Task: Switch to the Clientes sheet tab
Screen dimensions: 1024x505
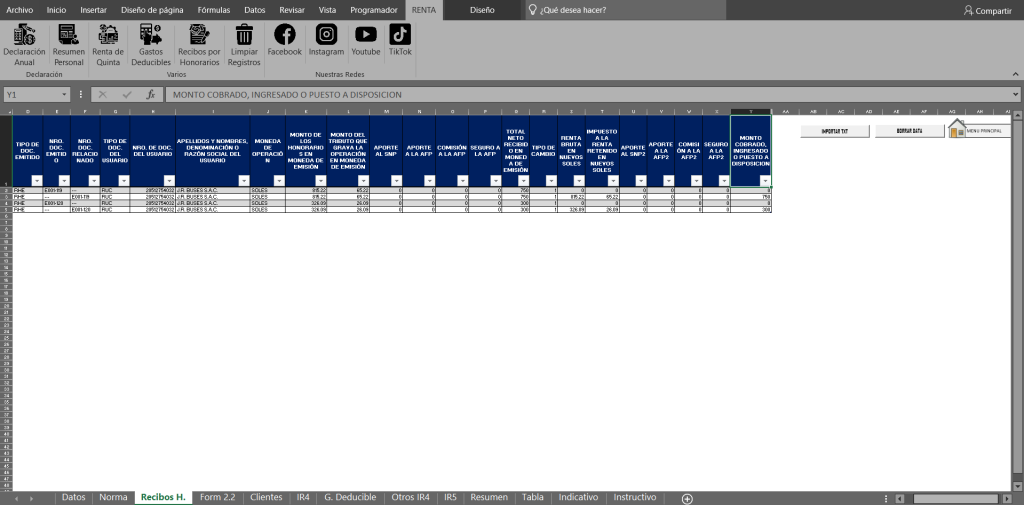Action: [266, 498]
